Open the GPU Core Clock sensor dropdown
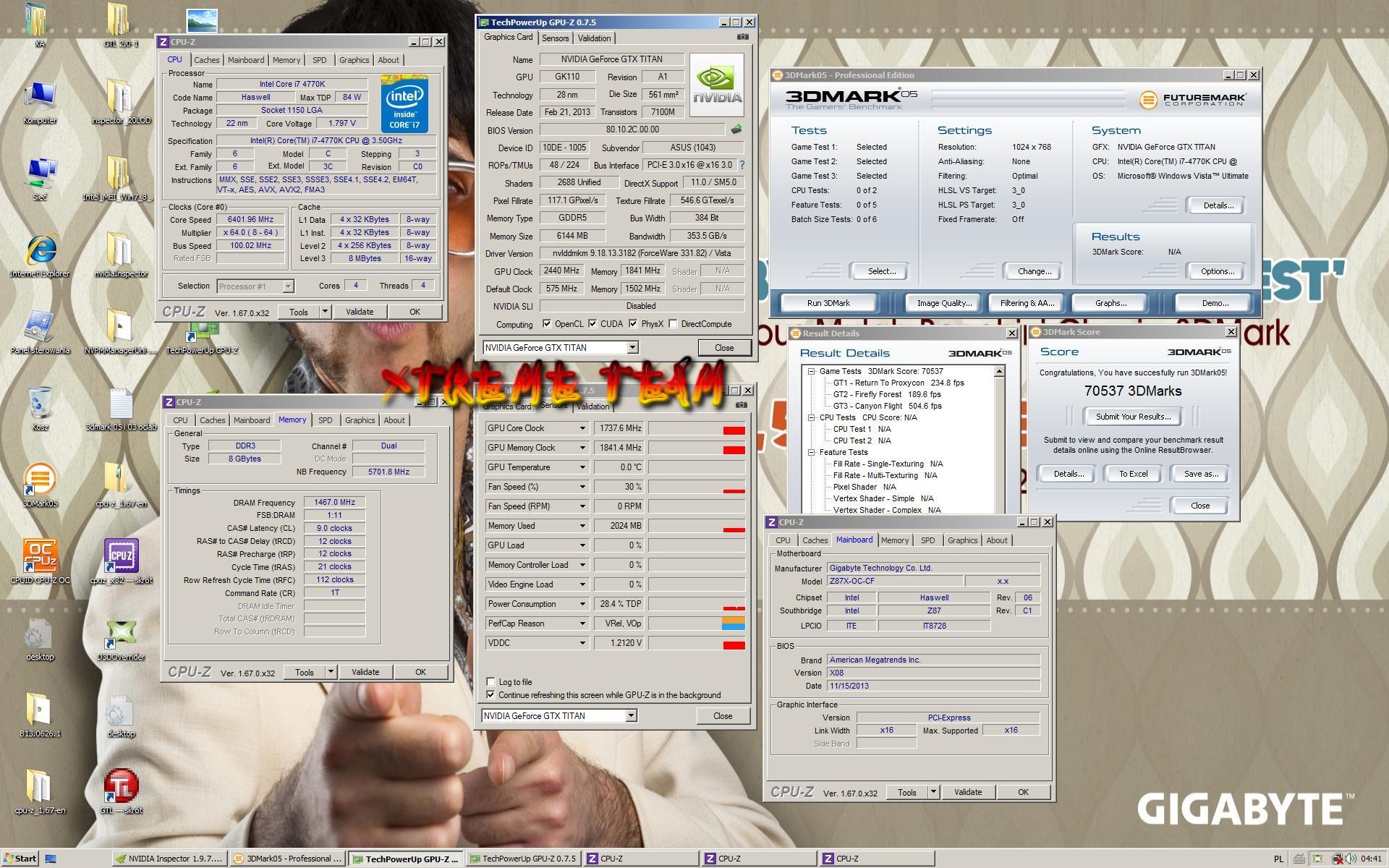This screenshot has height=868, width=1389. [x=582, y=428]
